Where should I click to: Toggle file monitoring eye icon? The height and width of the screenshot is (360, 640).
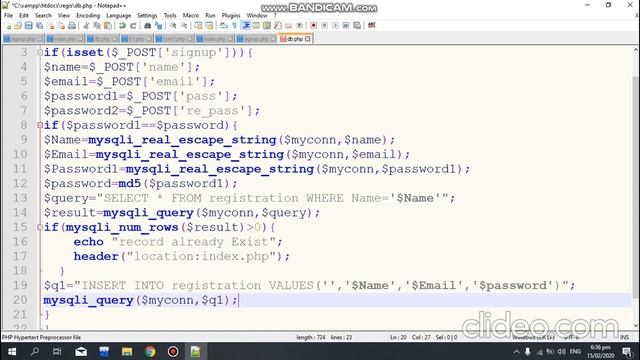[x=299, y=25]
